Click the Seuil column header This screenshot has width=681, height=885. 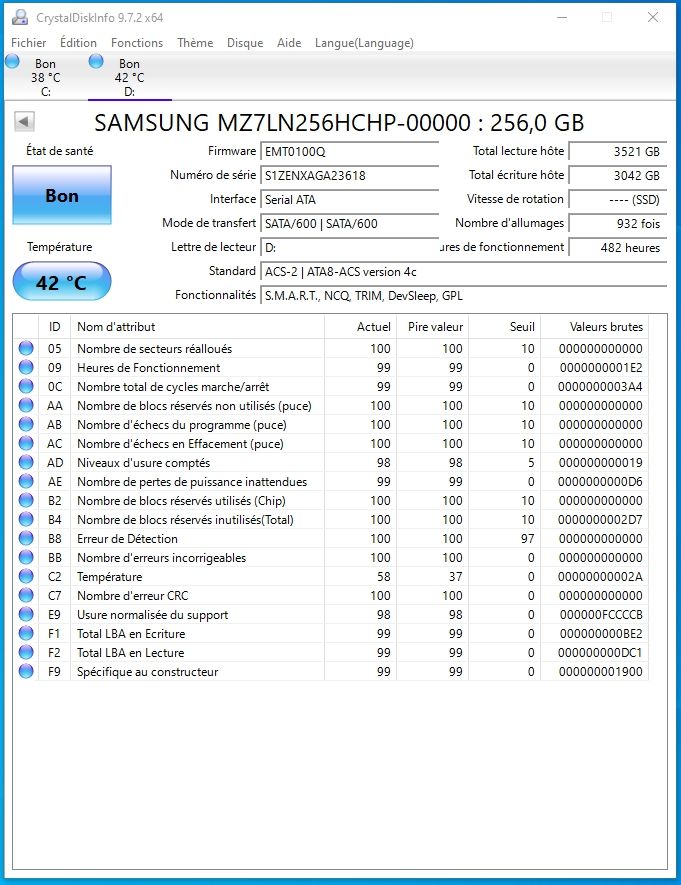click(x=504, y=327)
